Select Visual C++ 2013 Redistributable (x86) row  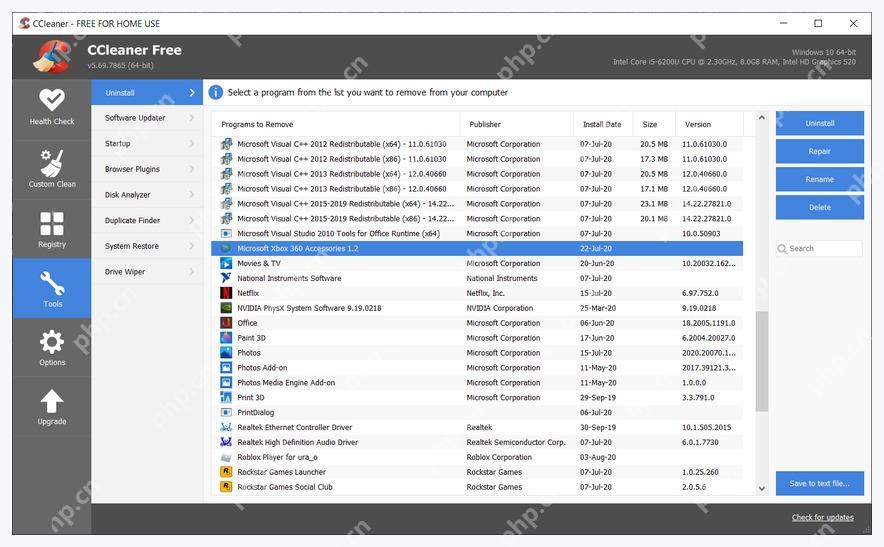tap(477, 189)
